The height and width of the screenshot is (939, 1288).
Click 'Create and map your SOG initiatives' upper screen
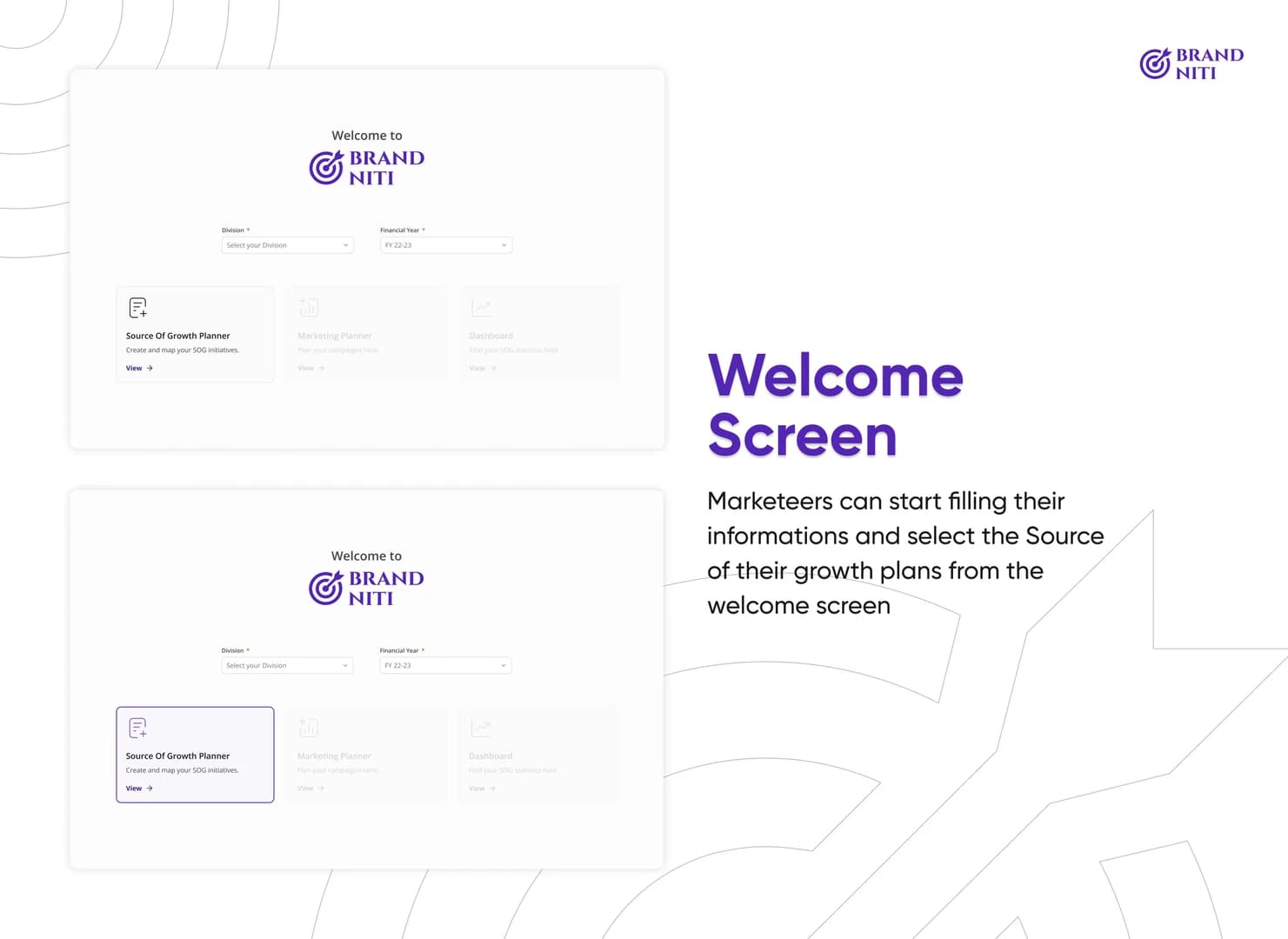(x=183, y=350)
